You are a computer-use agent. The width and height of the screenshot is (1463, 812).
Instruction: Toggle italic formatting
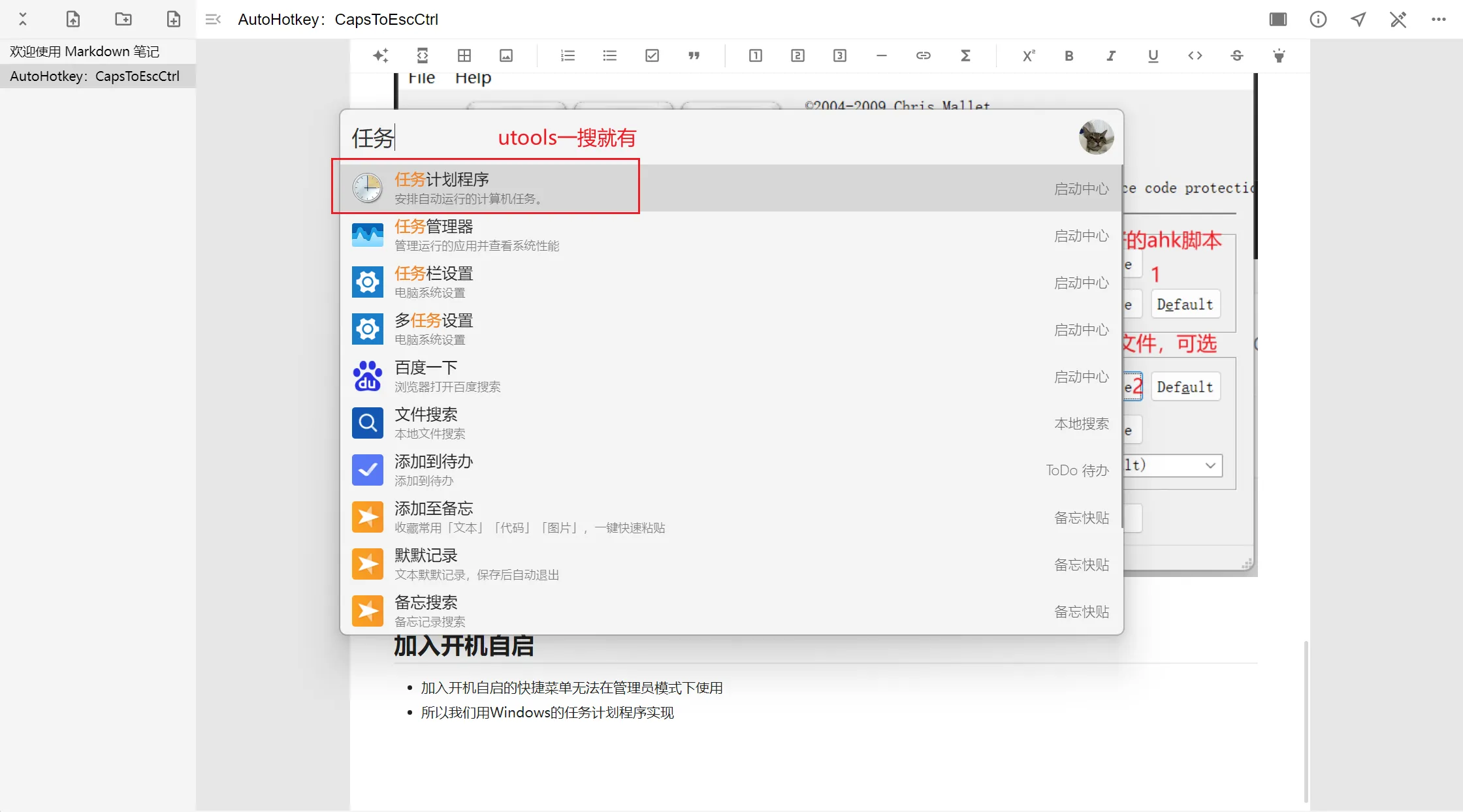(1111, 55)
